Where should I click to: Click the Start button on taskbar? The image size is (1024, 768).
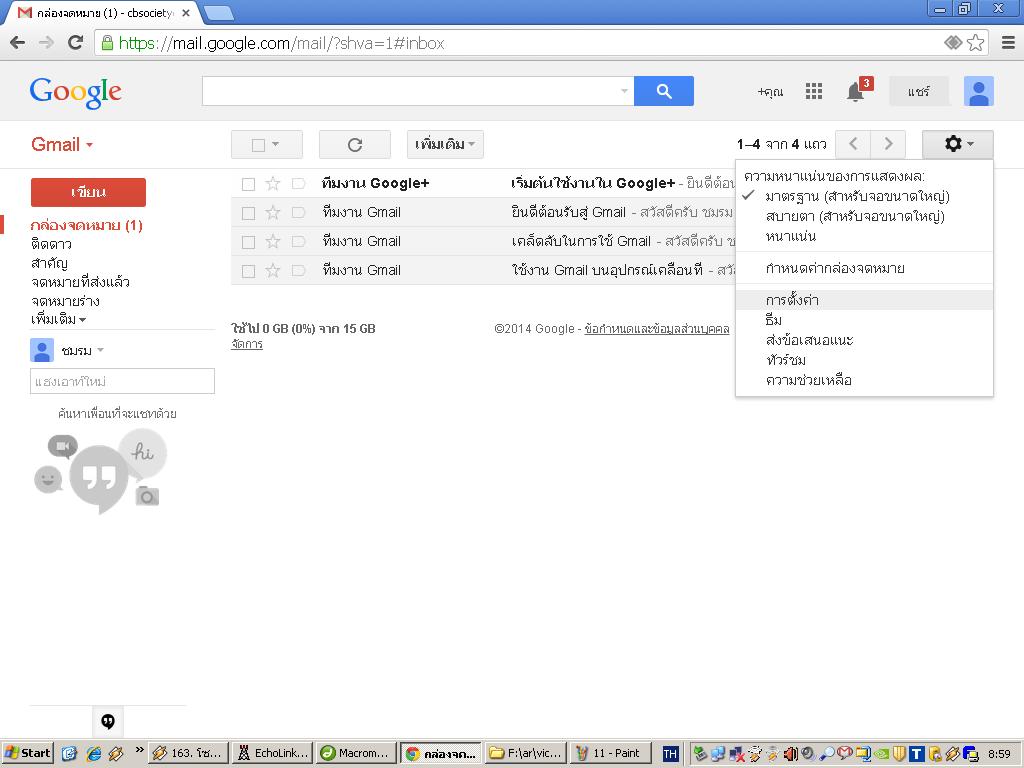point(27,753)
